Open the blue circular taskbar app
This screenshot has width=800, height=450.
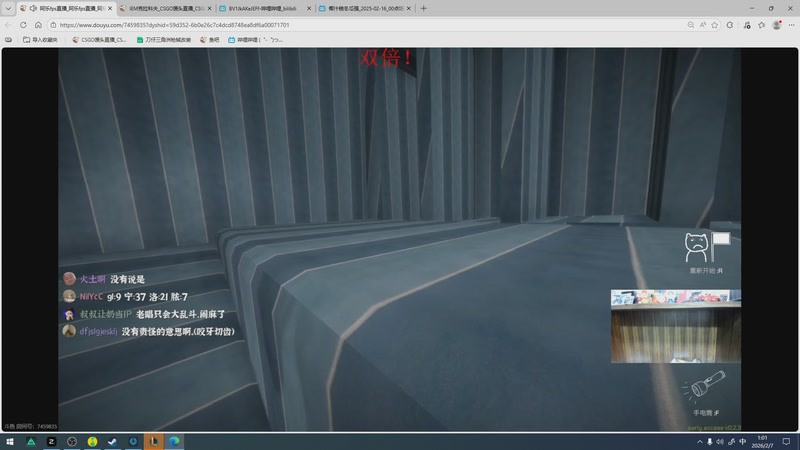click(x=133, y=441)
